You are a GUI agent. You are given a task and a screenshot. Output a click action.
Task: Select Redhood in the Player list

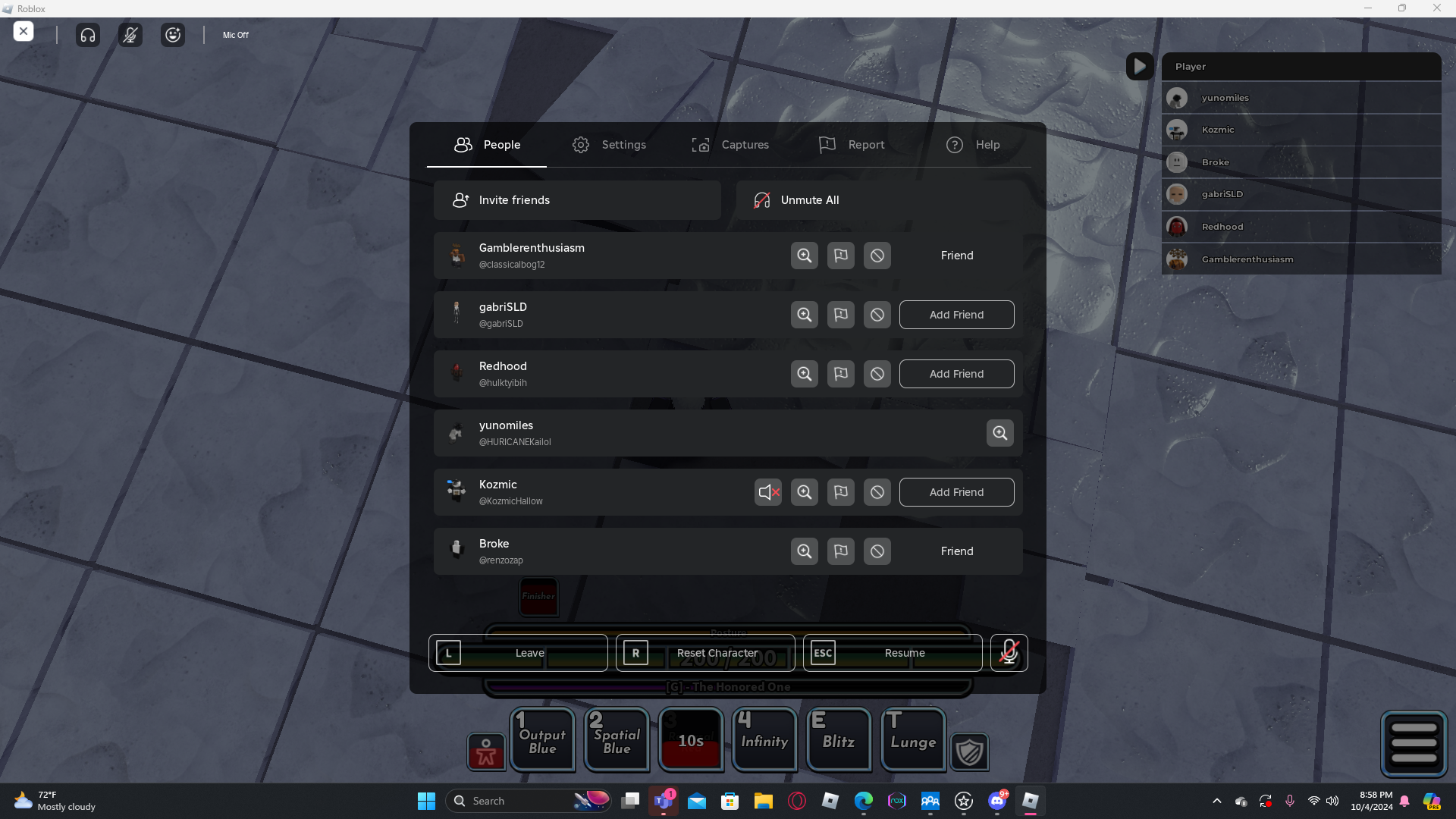pos(1301,227)
